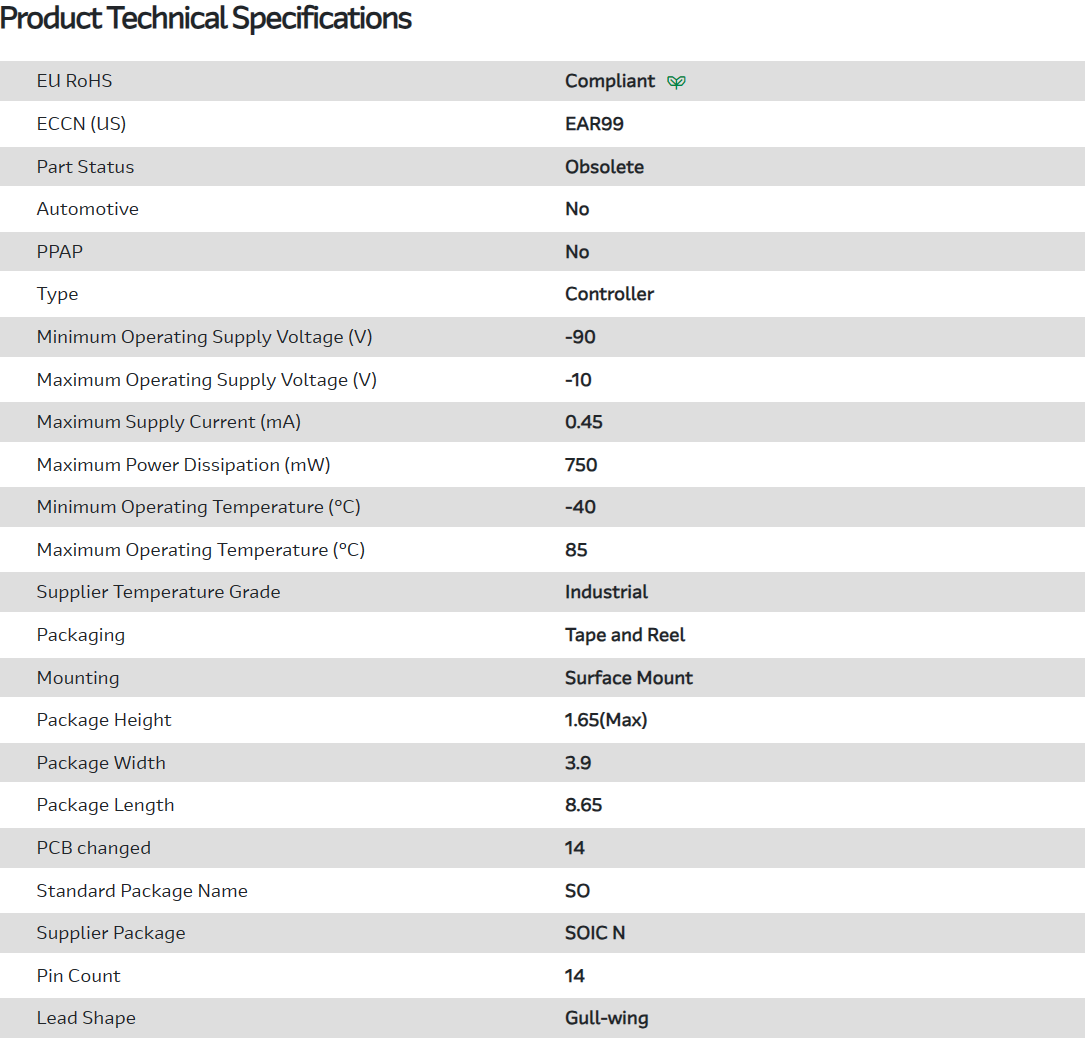Click the PPAP row label
1085x1039 pixels.
tap(60, 252)
